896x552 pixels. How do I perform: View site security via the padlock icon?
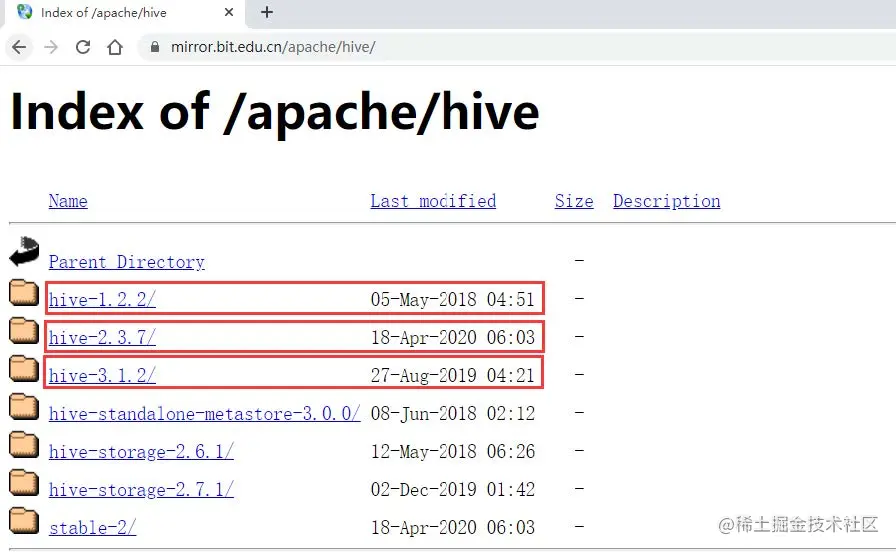(x=154, y=47)
